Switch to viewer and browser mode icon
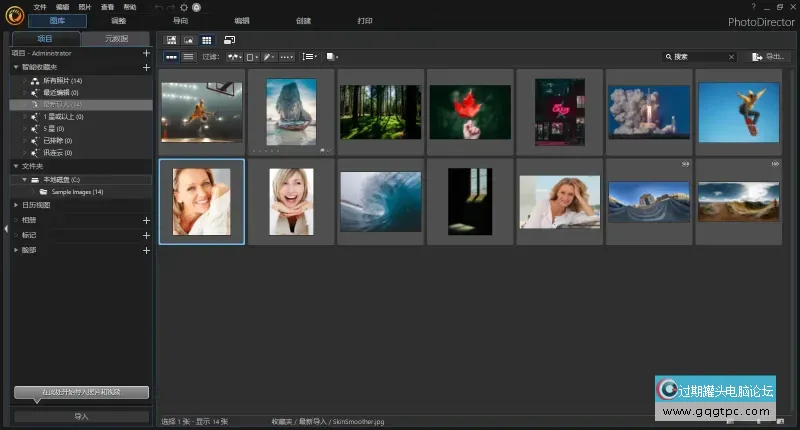Viewport: 800px width, 430px height. pos(171,40)
